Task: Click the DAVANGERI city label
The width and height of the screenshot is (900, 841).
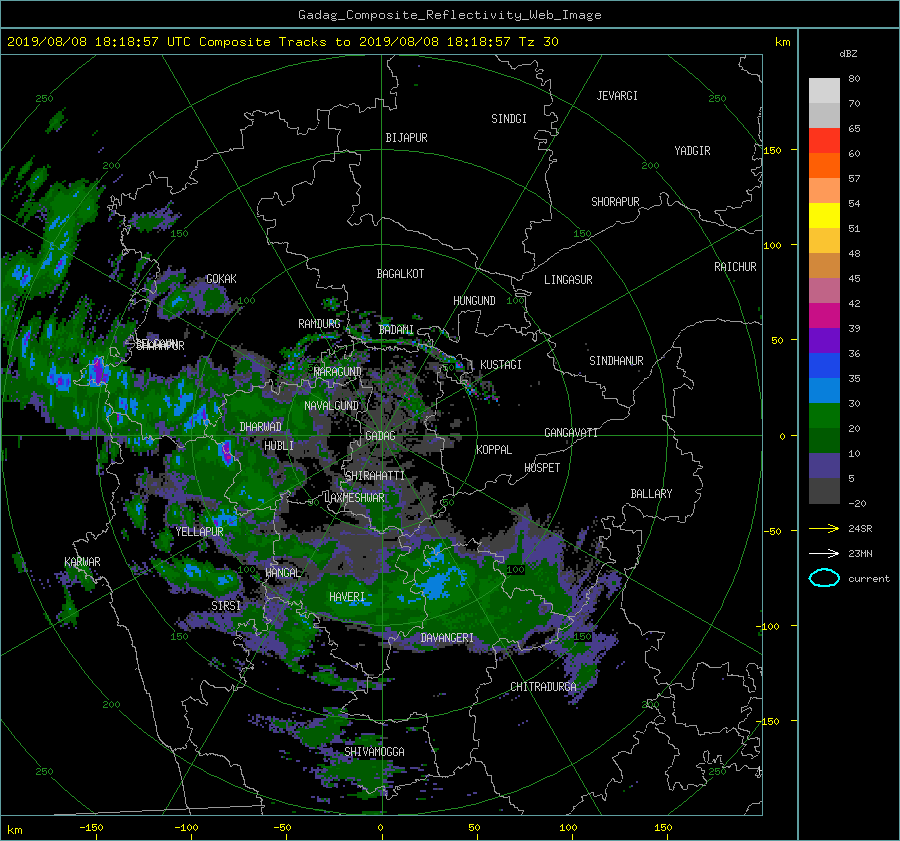Action: pos(447,638)
